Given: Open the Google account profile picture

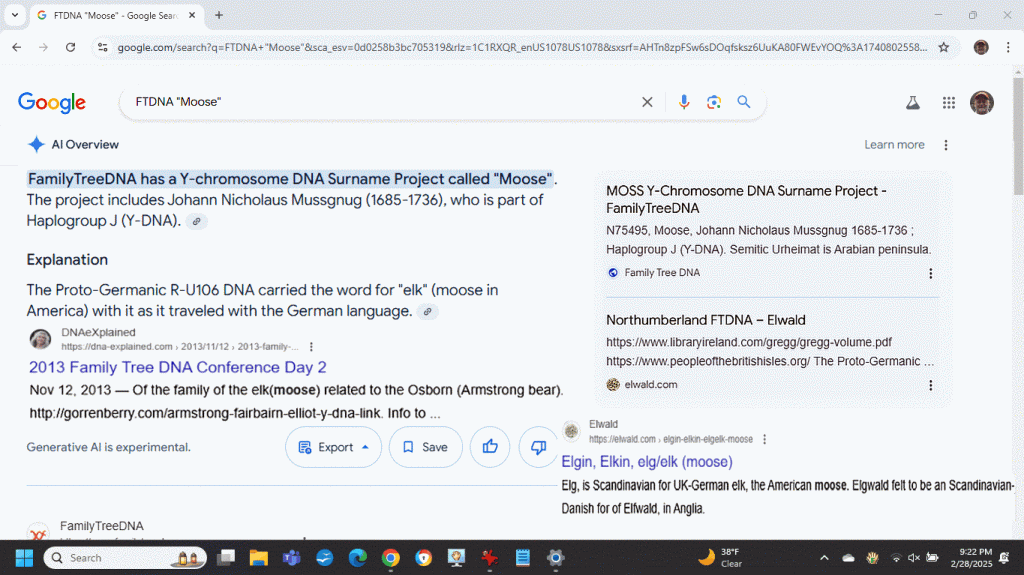Looking at the screenshot, I should 982,103.
